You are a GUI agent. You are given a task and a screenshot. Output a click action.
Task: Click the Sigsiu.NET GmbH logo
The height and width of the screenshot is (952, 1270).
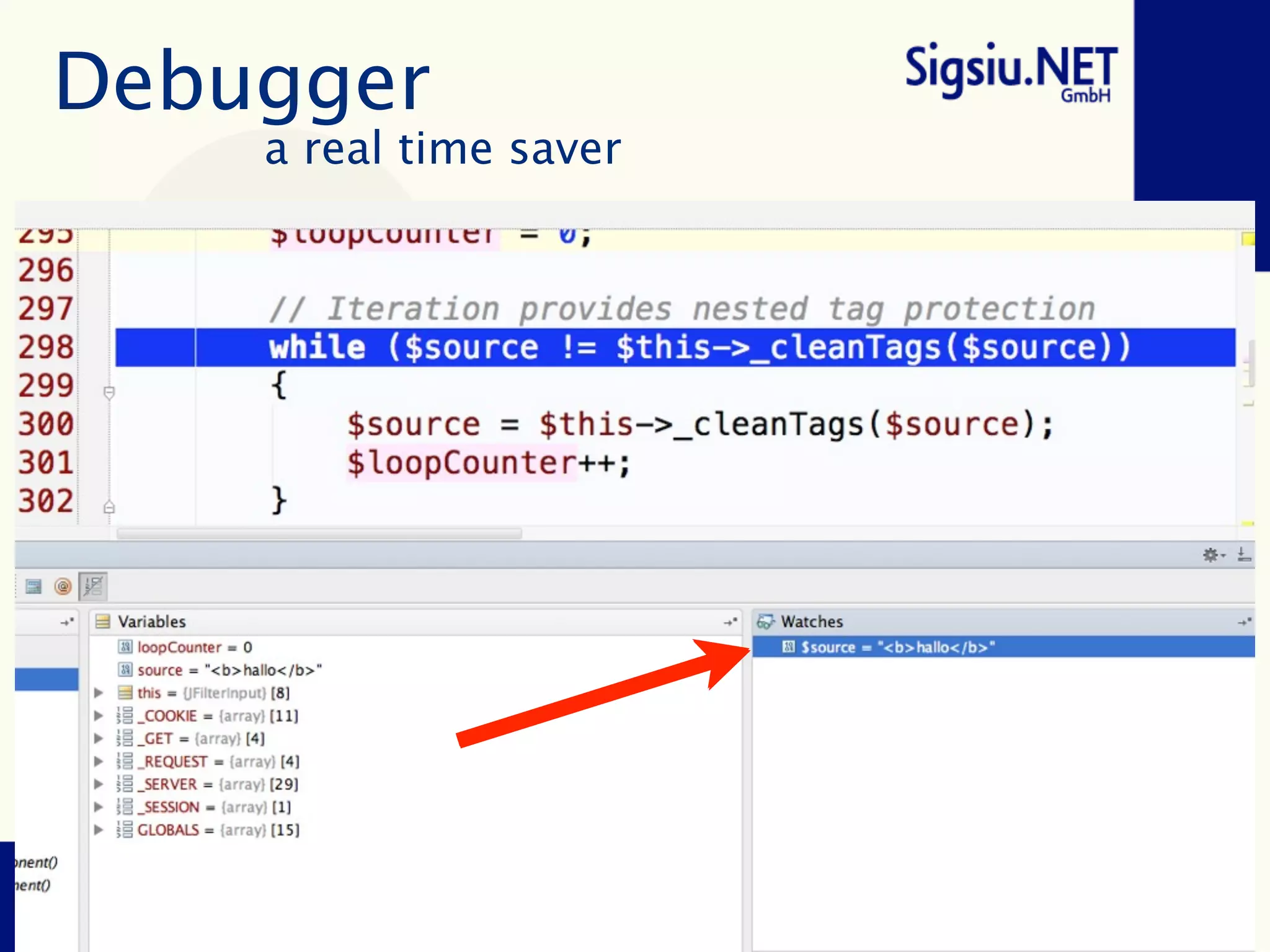click(x=1011, y=71)
